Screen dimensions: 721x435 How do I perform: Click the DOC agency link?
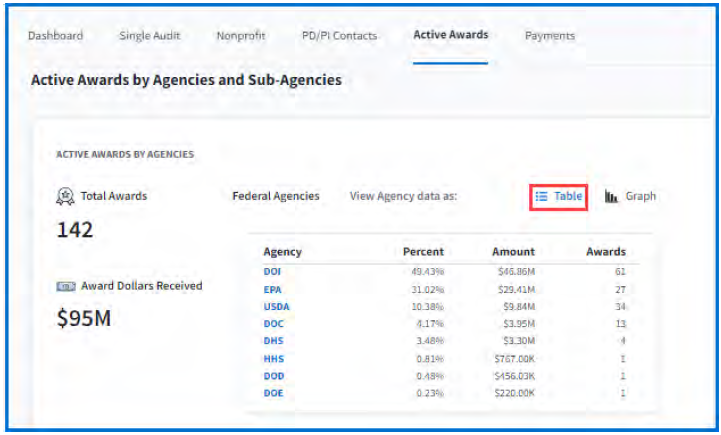273,324
